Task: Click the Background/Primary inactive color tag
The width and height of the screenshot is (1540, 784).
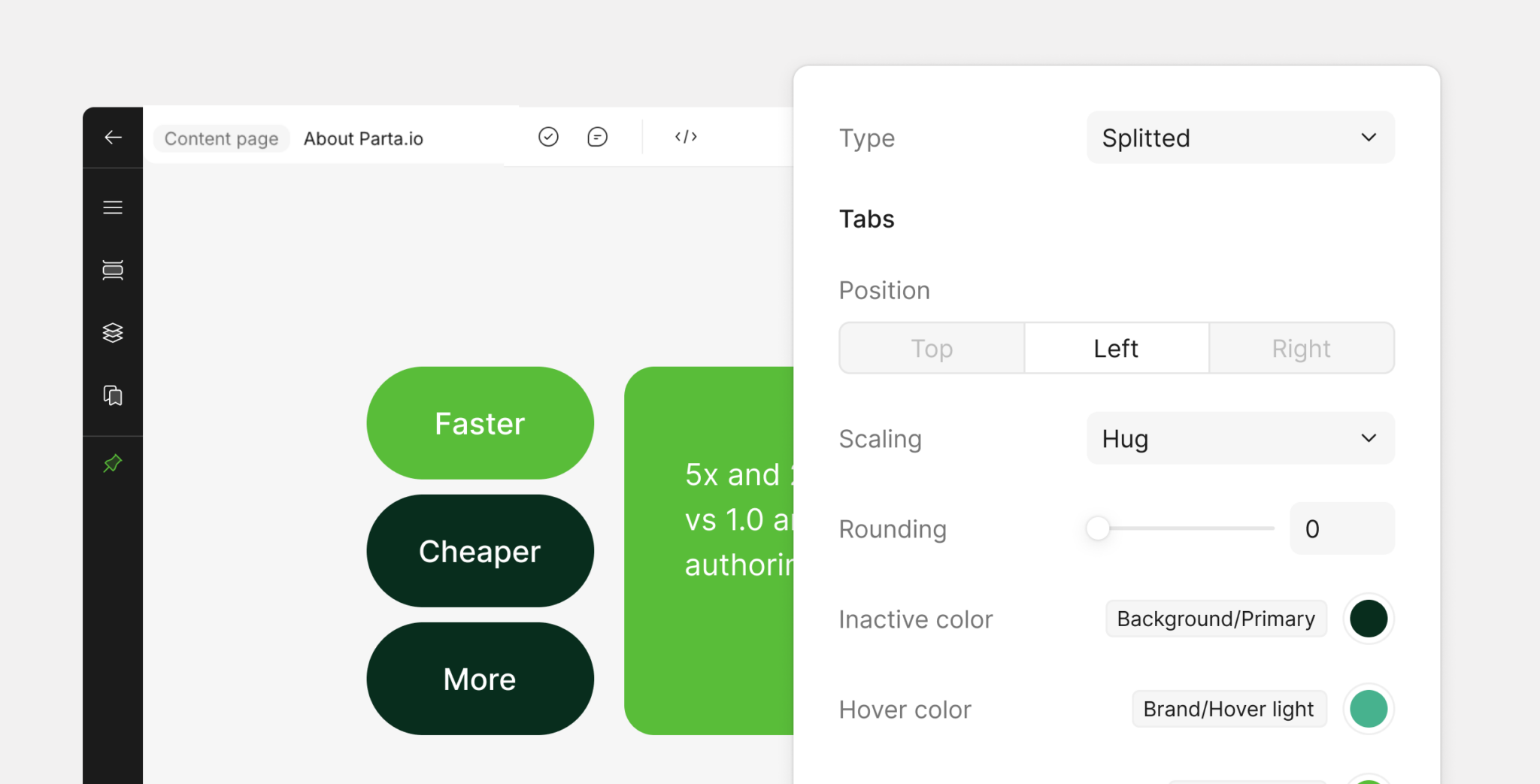Action: (x=1216, y=619)
